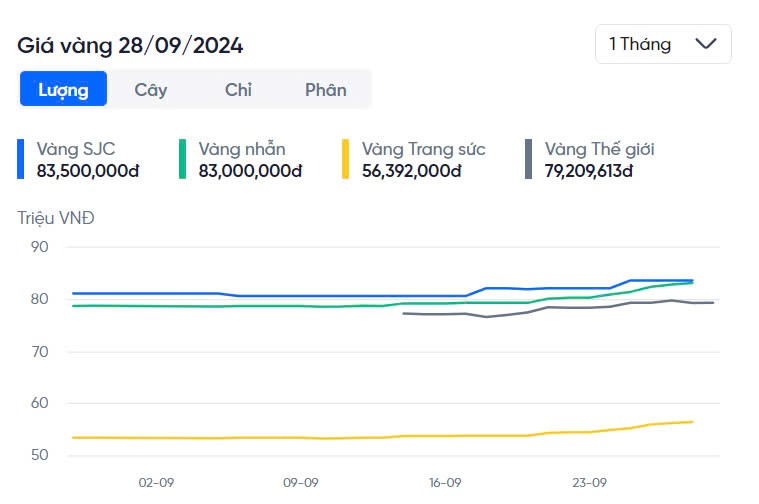Image resolution: width=759 pixels, height=504 pixels.
Task: Click the chevron arrow beside 1 Tháng
Action: pos(705,44)
